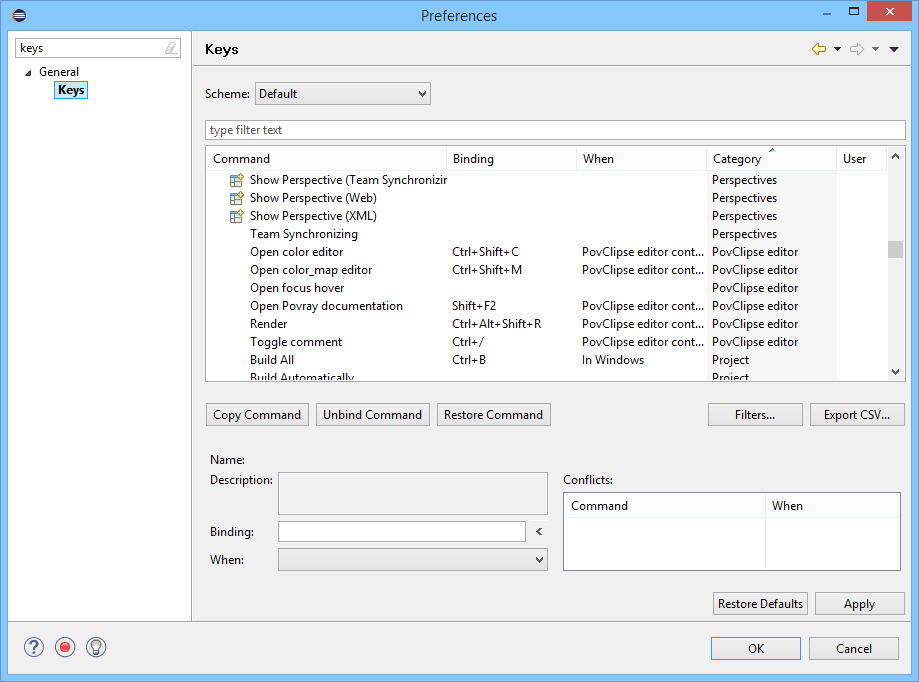Collapse the General tree node
Viewport: 919px width, 682px height.
(28, 73)
